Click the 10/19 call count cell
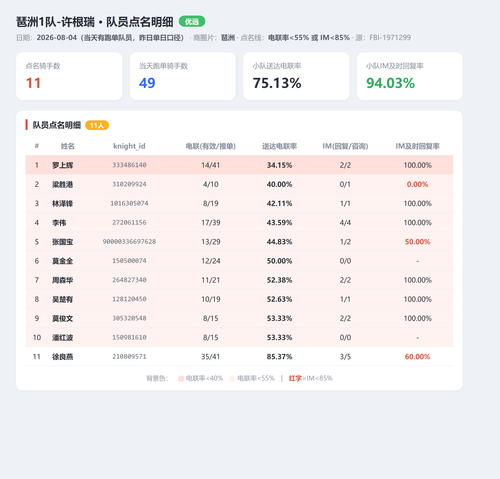Screen dimensions: 500x479 point(211,299)
